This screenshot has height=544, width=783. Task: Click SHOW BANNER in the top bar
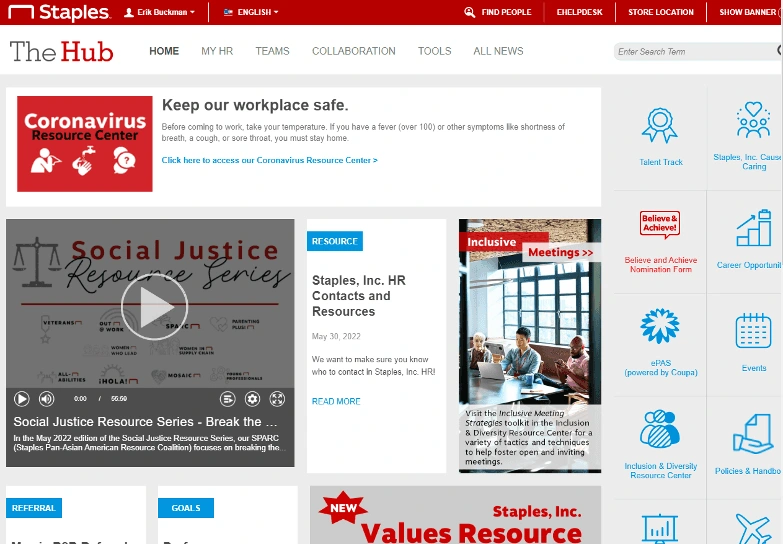[748, 12]
